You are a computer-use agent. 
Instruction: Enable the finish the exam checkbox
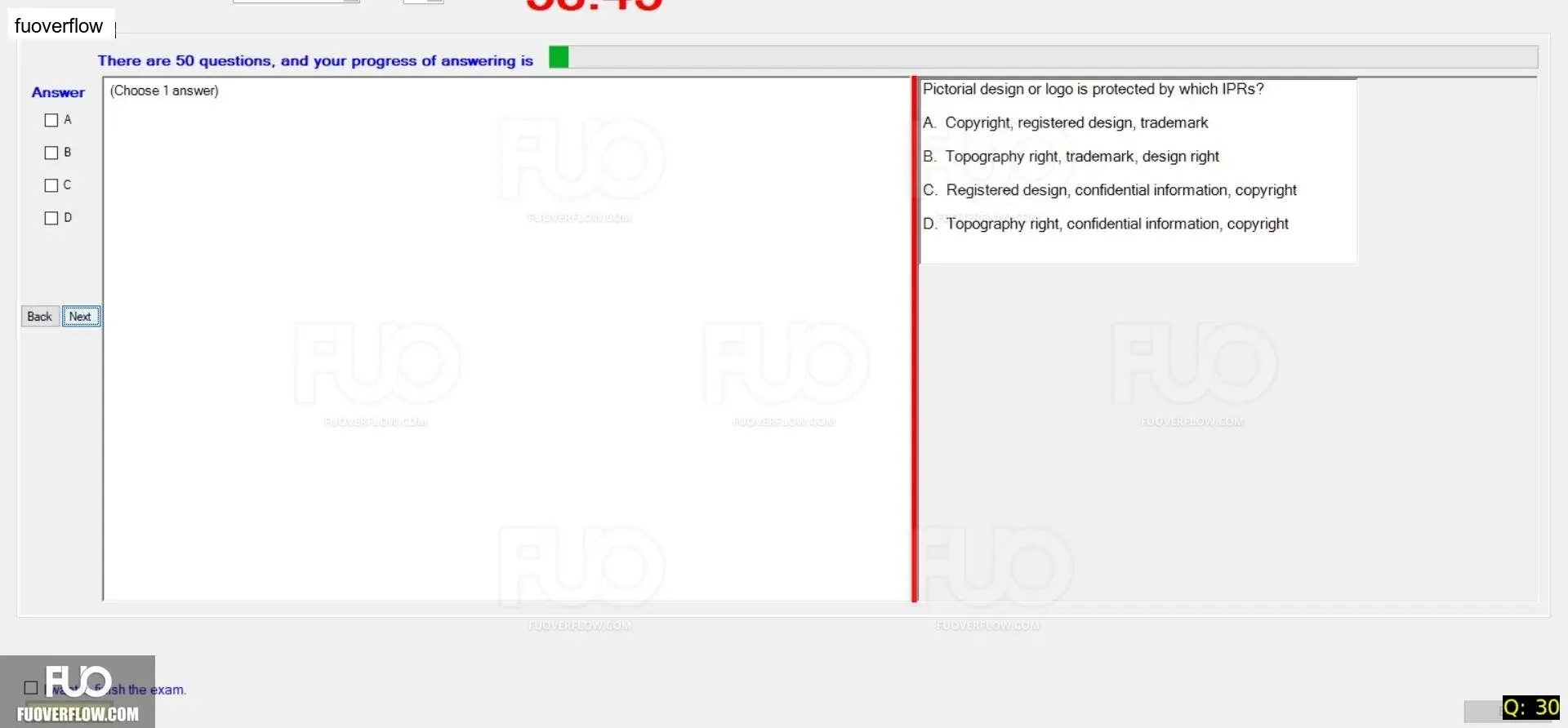pos(31,688)
